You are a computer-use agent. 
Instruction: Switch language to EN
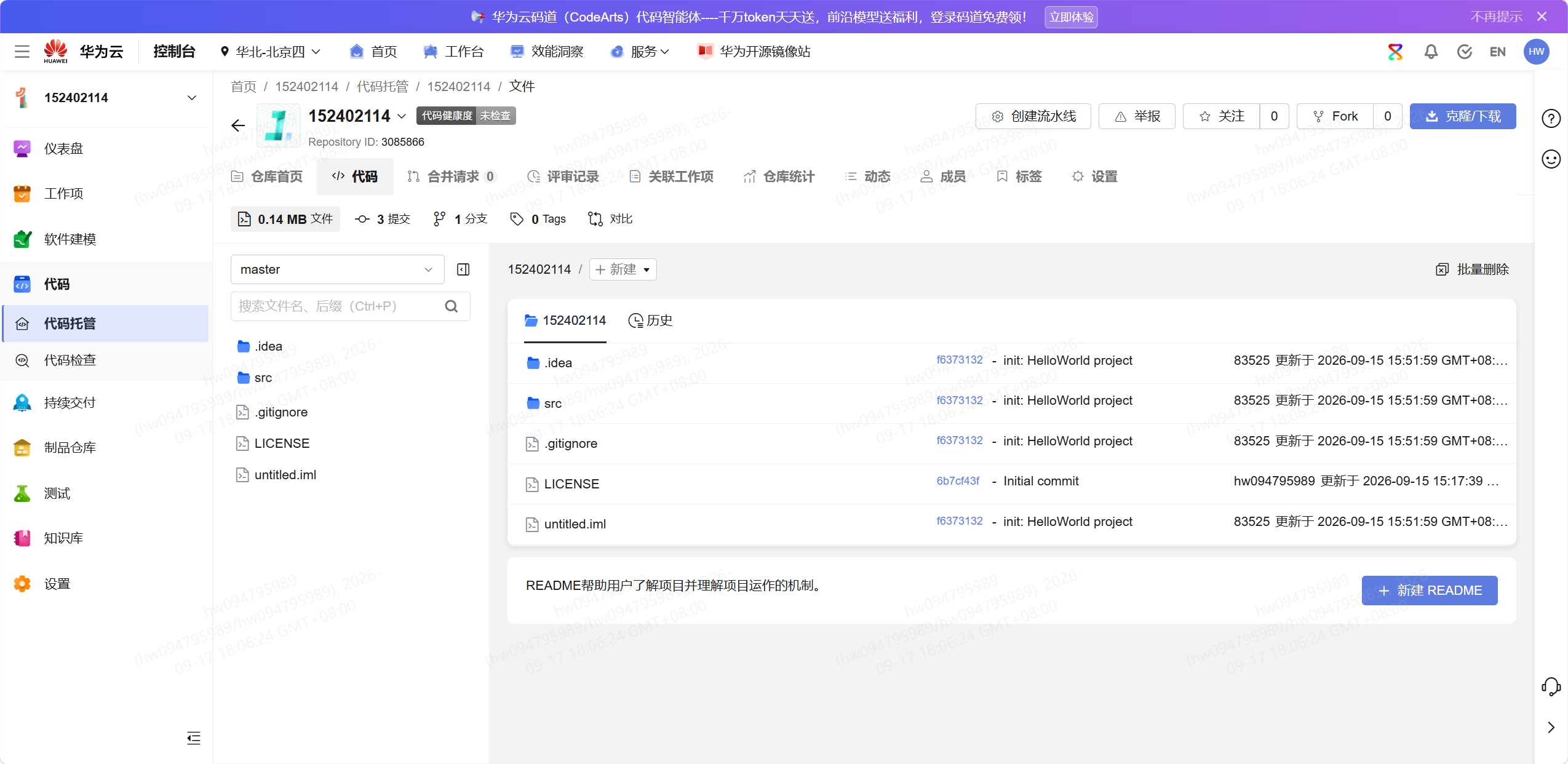point(1497,52)
